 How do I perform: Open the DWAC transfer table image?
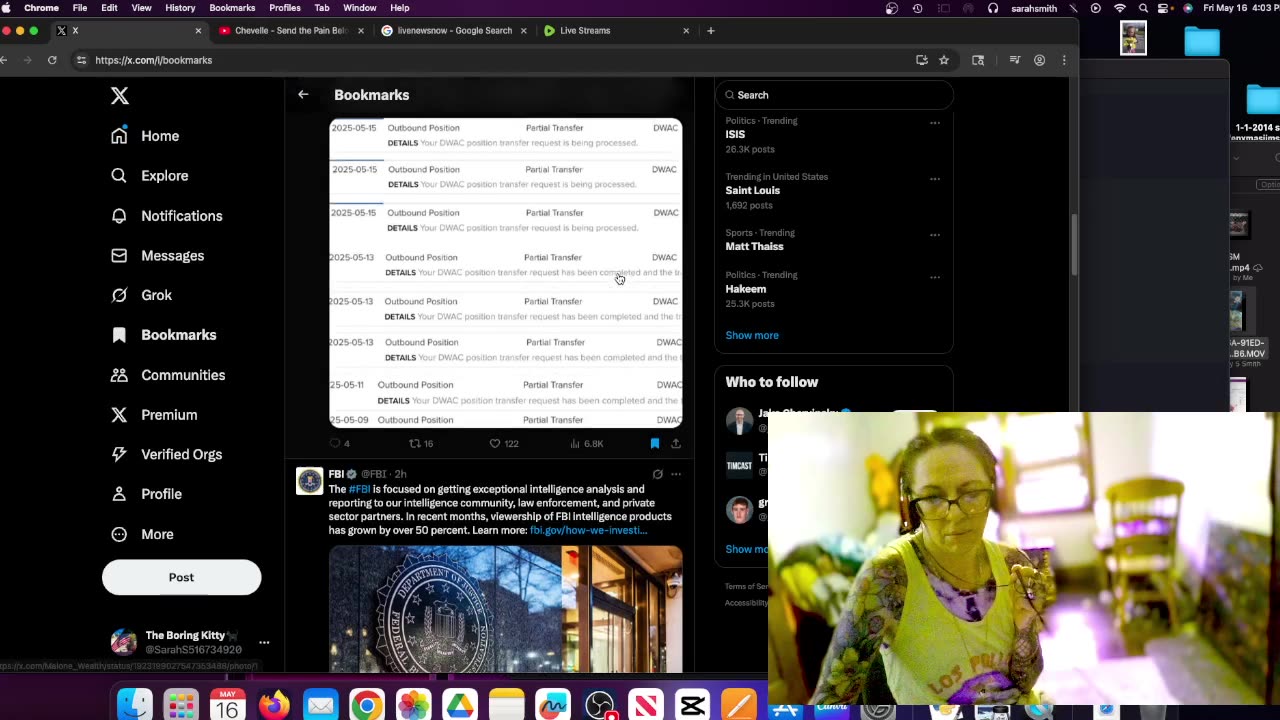point(506,273)
